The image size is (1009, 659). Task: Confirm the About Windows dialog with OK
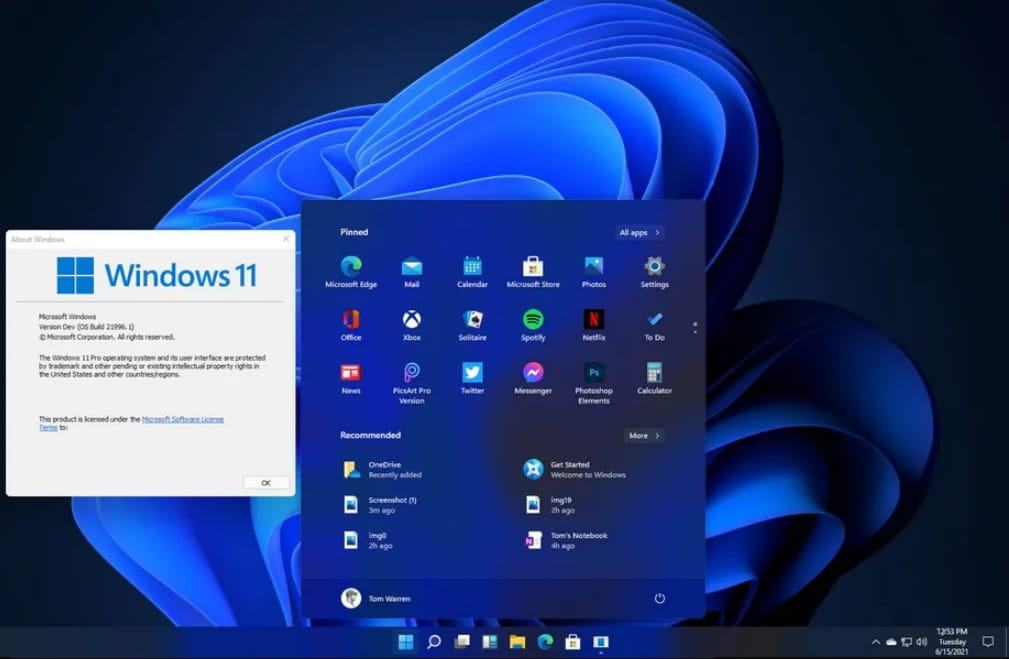(265, 481)
